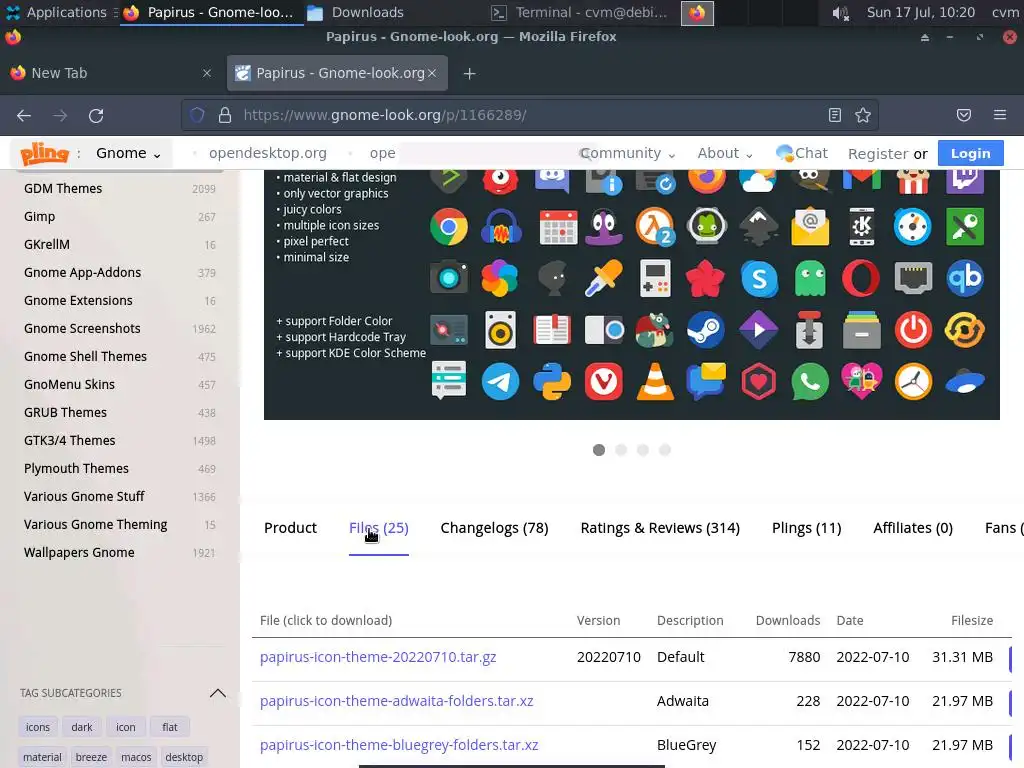Select the fourth carousel dot
Viewport: 1024px width, 768px height.
click(x=665, y=450)
